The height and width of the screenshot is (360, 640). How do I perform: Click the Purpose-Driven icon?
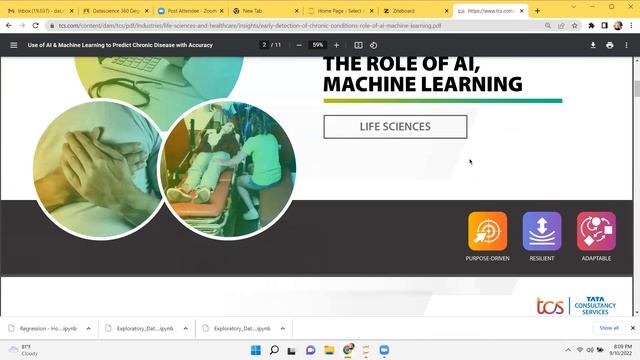(488, 231)
